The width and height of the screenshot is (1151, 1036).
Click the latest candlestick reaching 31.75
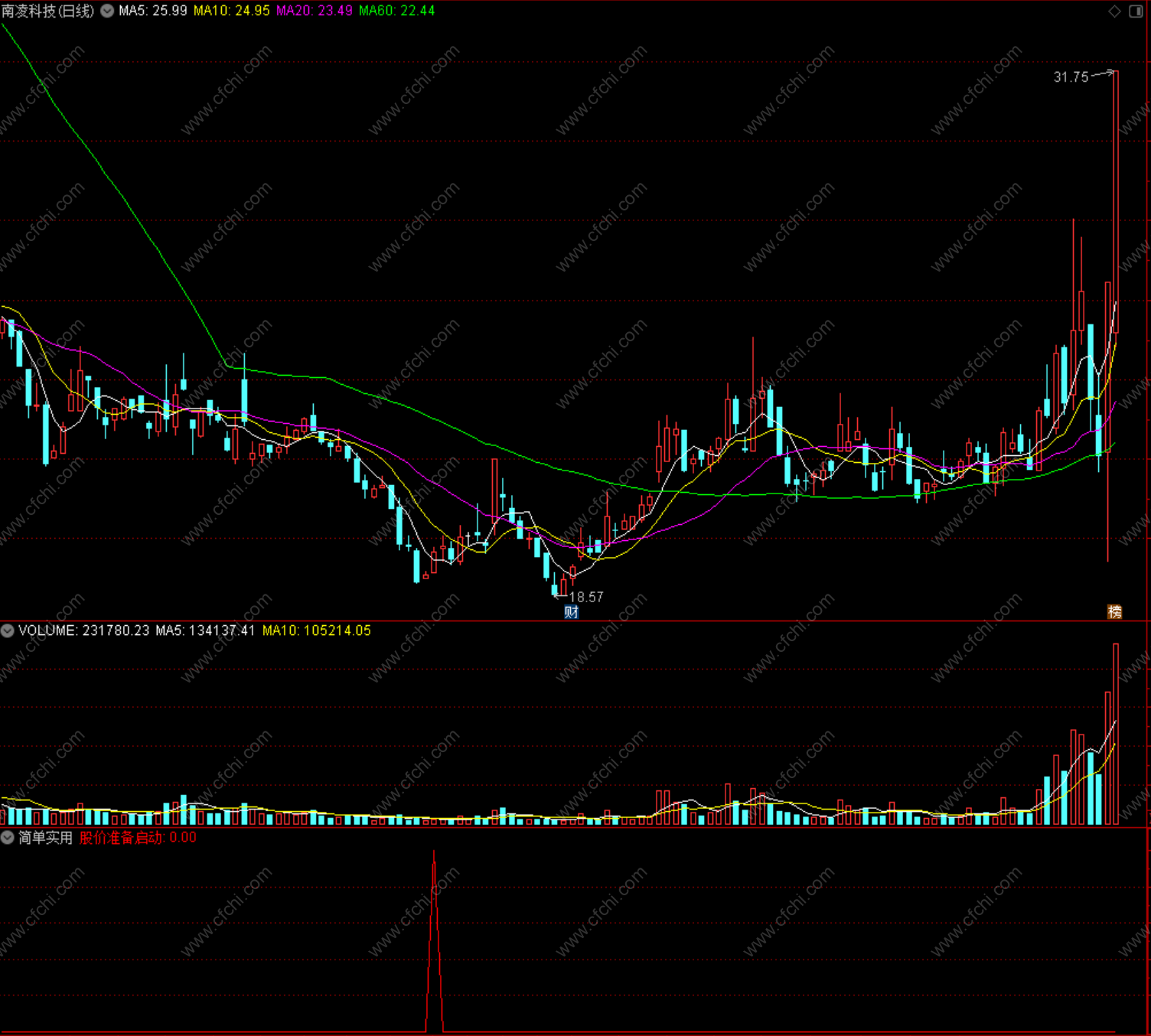1116,202
